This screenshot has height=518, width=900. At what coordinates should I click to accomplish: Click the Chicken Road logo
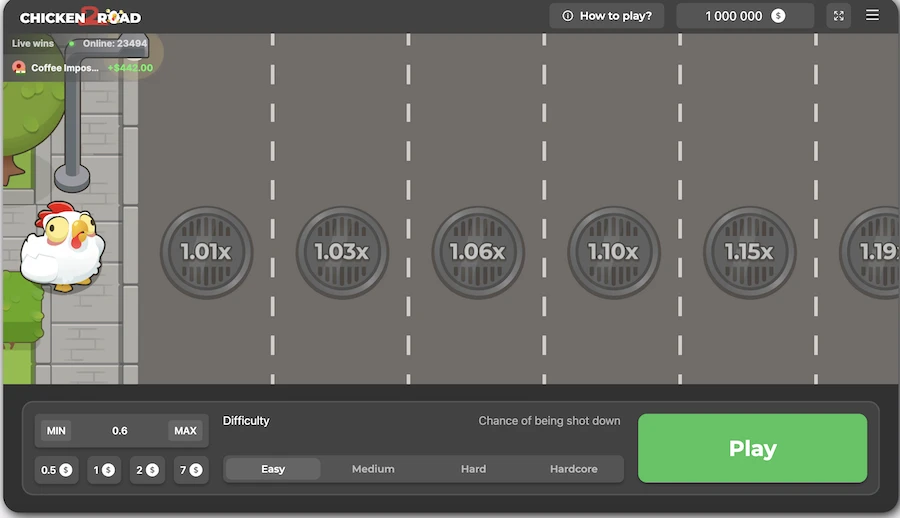tap(80, 16)
